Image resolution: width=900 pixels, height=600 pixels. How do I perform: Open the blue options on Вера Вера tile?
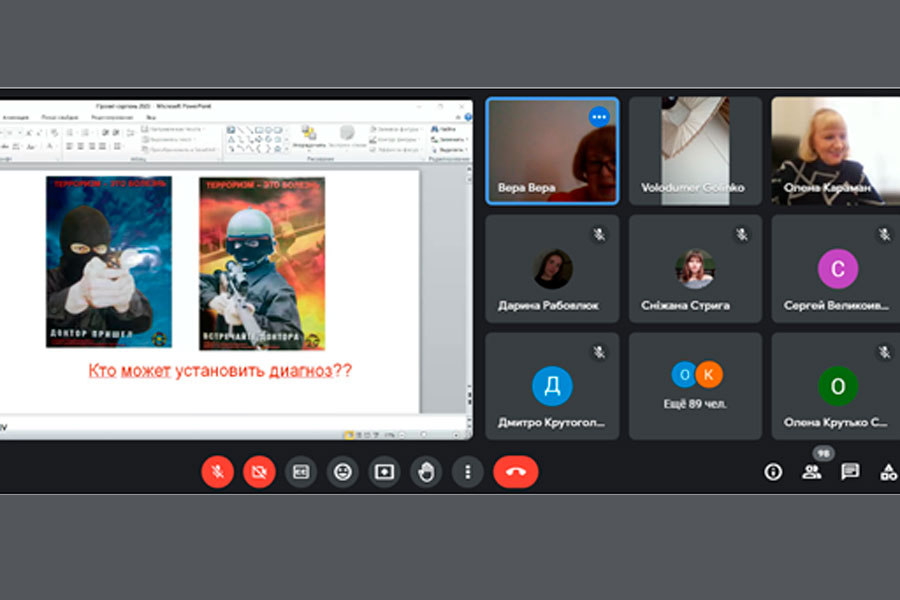(x=599, y=117)
